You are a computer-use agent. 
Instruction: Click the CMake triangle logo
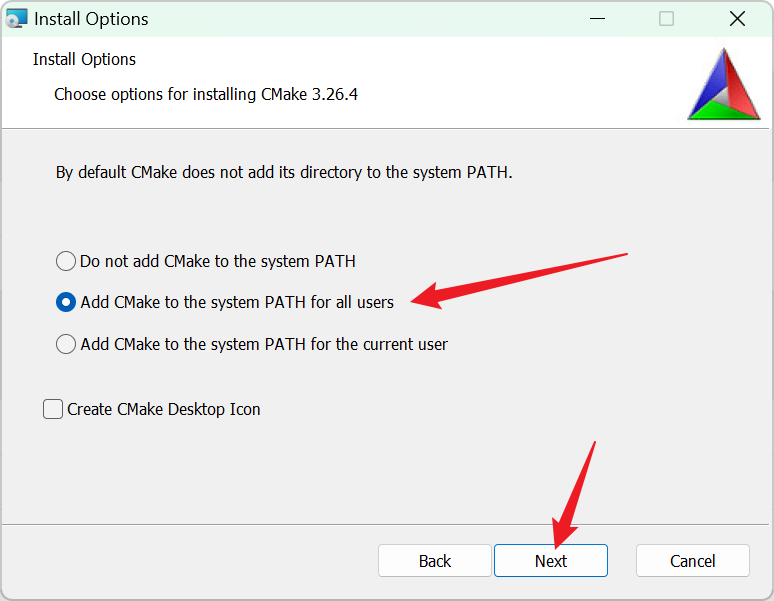tap(724, 84)
